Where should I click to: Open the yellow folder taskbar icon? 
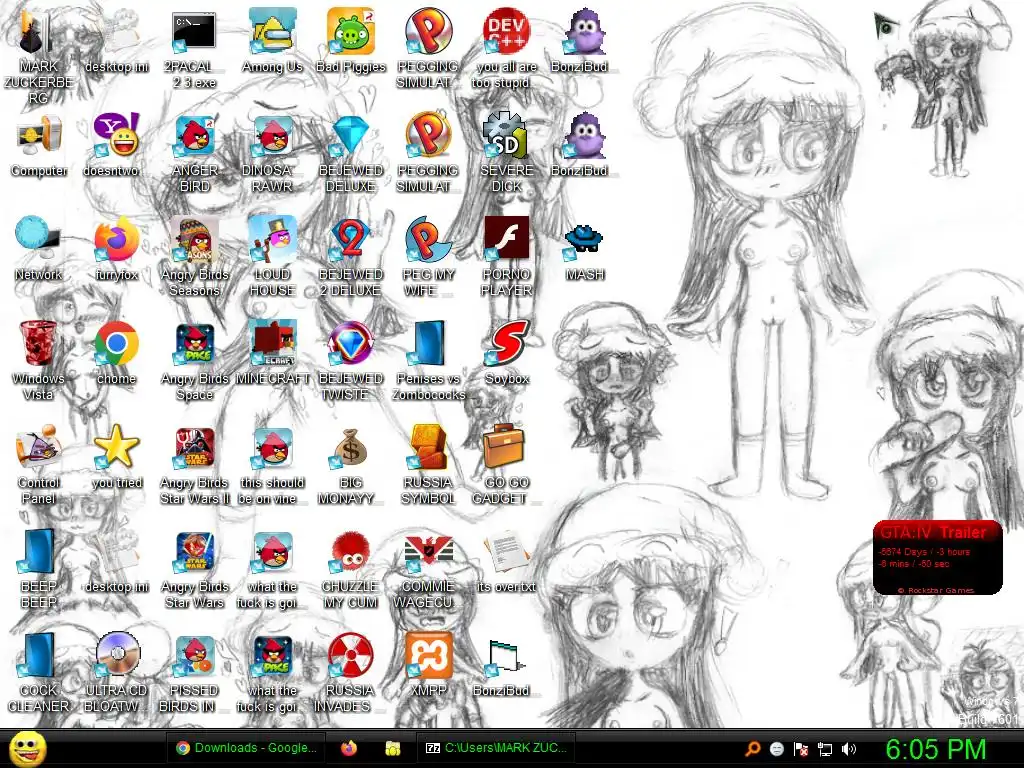pyautogui.click(x=392, y=748)
